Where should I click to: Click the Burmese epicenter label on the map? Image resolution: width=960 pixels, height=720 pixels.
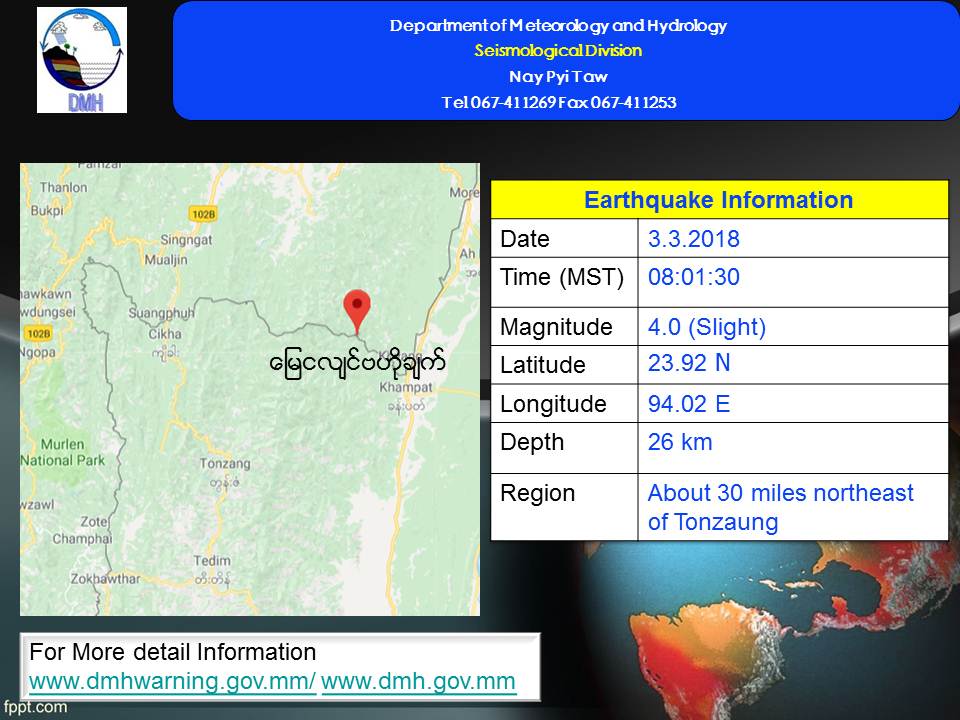pyautogui.click(x=357, y=364)
